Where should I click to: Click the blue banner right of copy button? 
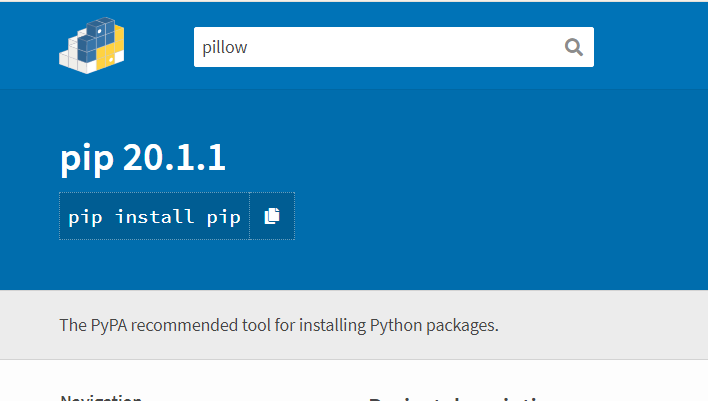500,216
